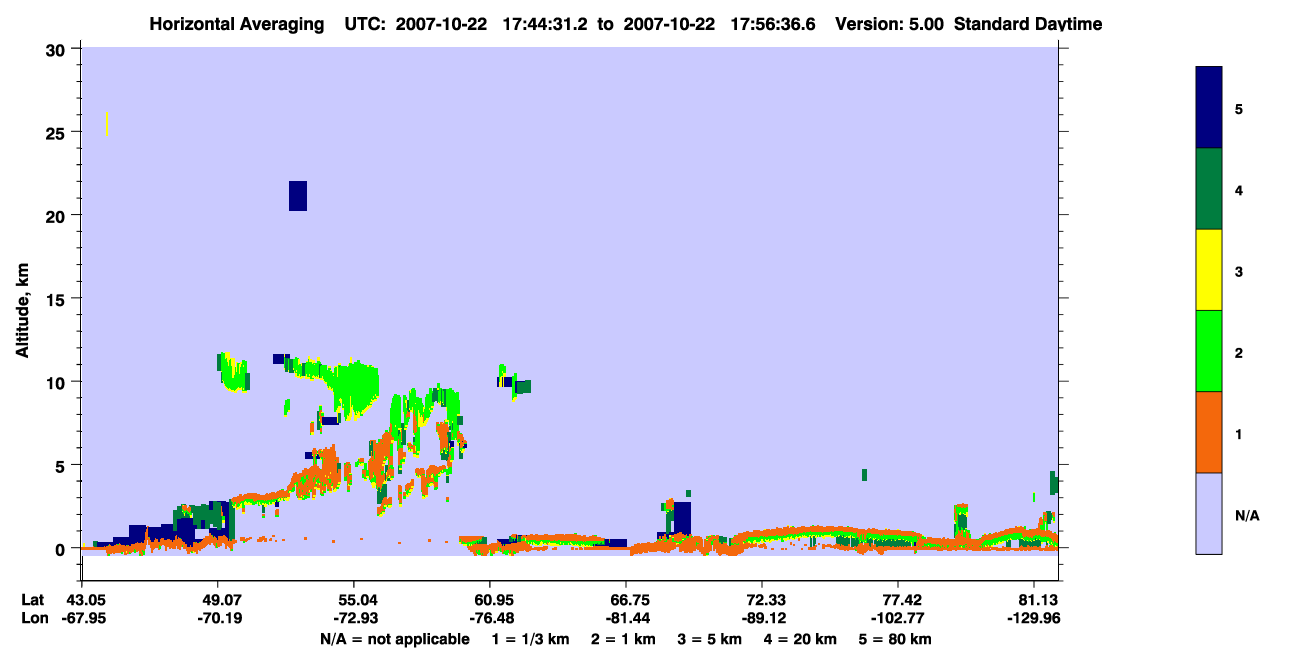The width and height of the screenshot is (1300, 667).
Task: Click the lavender N/A color swatch
Action: [x=1209, y=513]
